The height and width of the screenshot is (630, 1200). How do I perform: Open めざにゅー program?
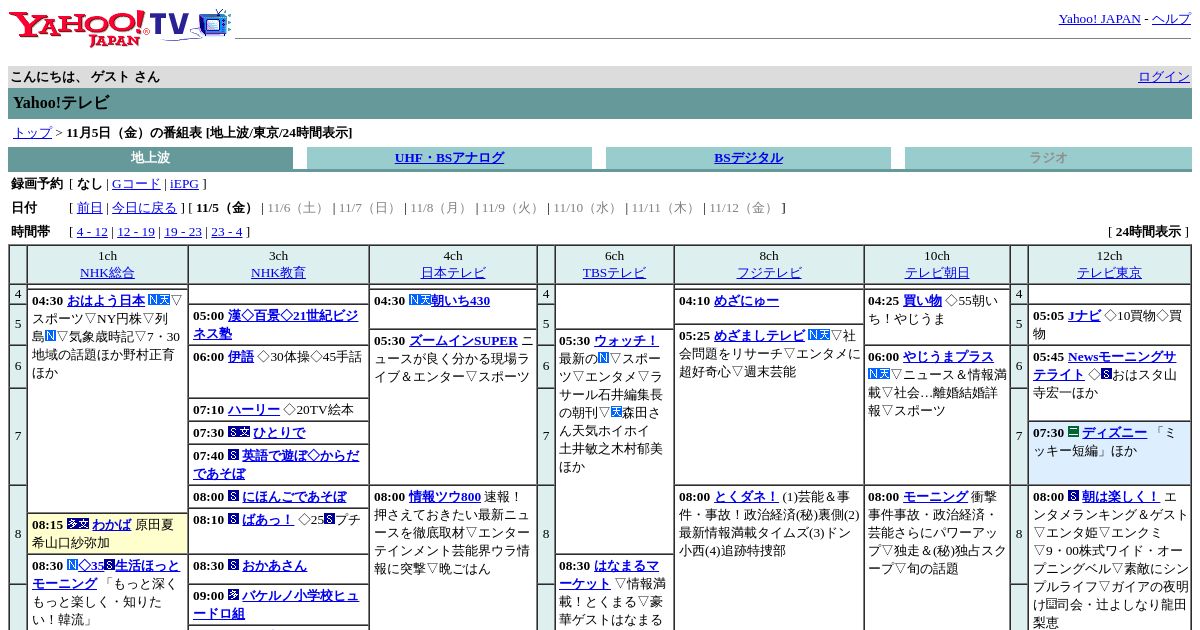coord(746,301)
